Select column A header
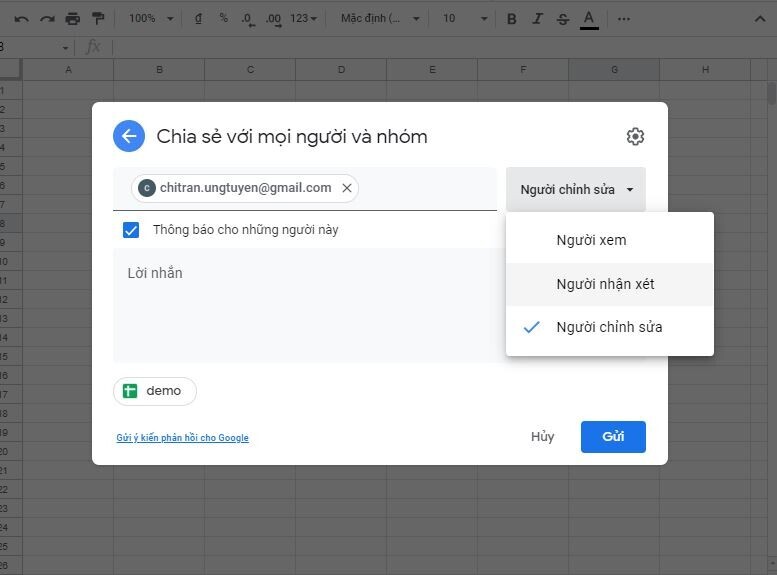 tap(68, 69)
